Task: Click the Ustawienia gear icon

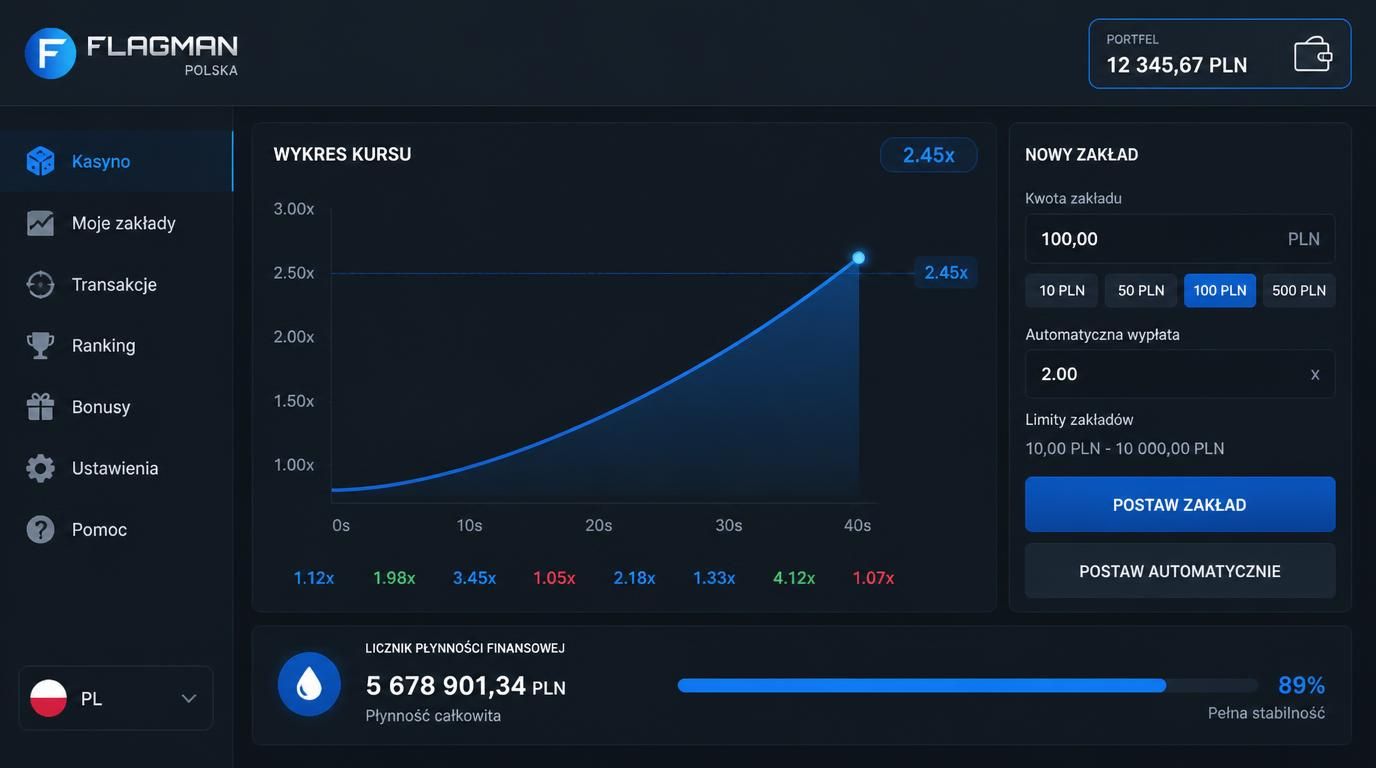Action: (40, 468)
